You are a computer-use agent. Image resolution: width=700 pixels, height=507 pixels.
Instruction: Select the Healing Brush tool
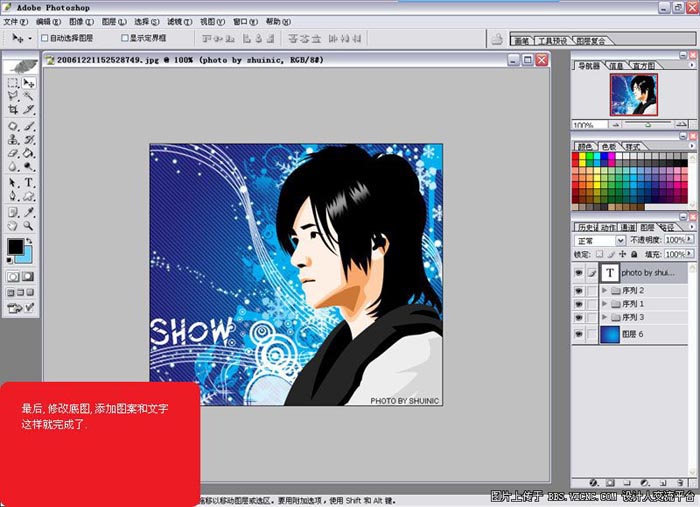tap(13, 126)
